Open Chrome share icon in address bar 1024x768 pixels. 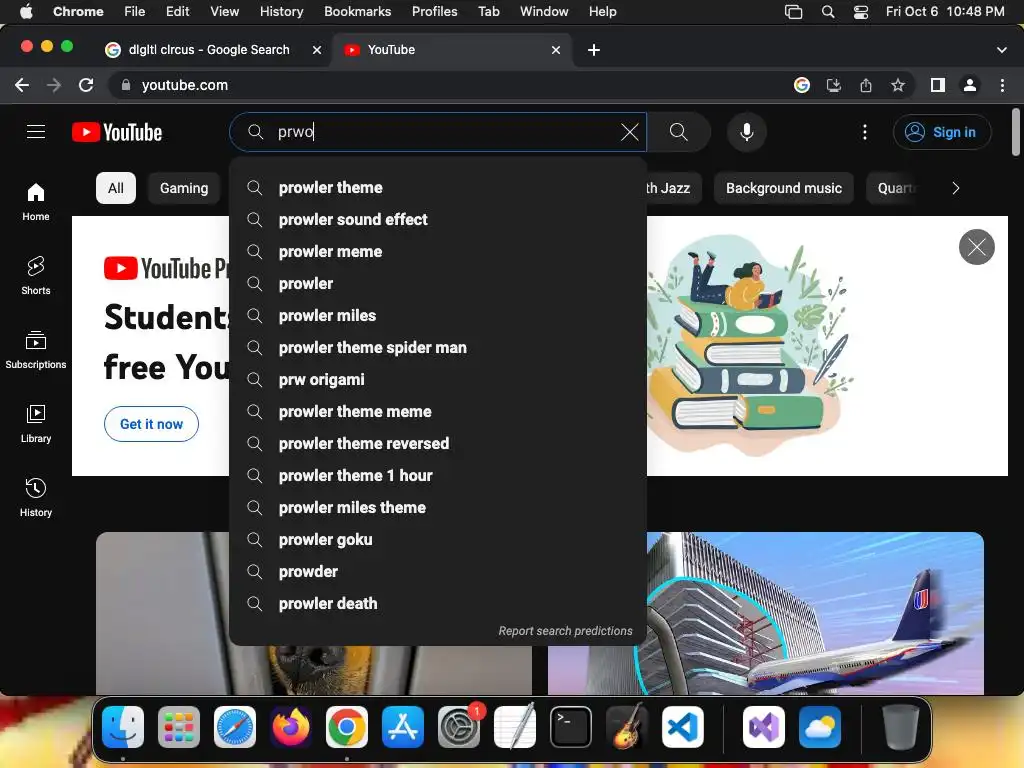(x=866, y=85)
